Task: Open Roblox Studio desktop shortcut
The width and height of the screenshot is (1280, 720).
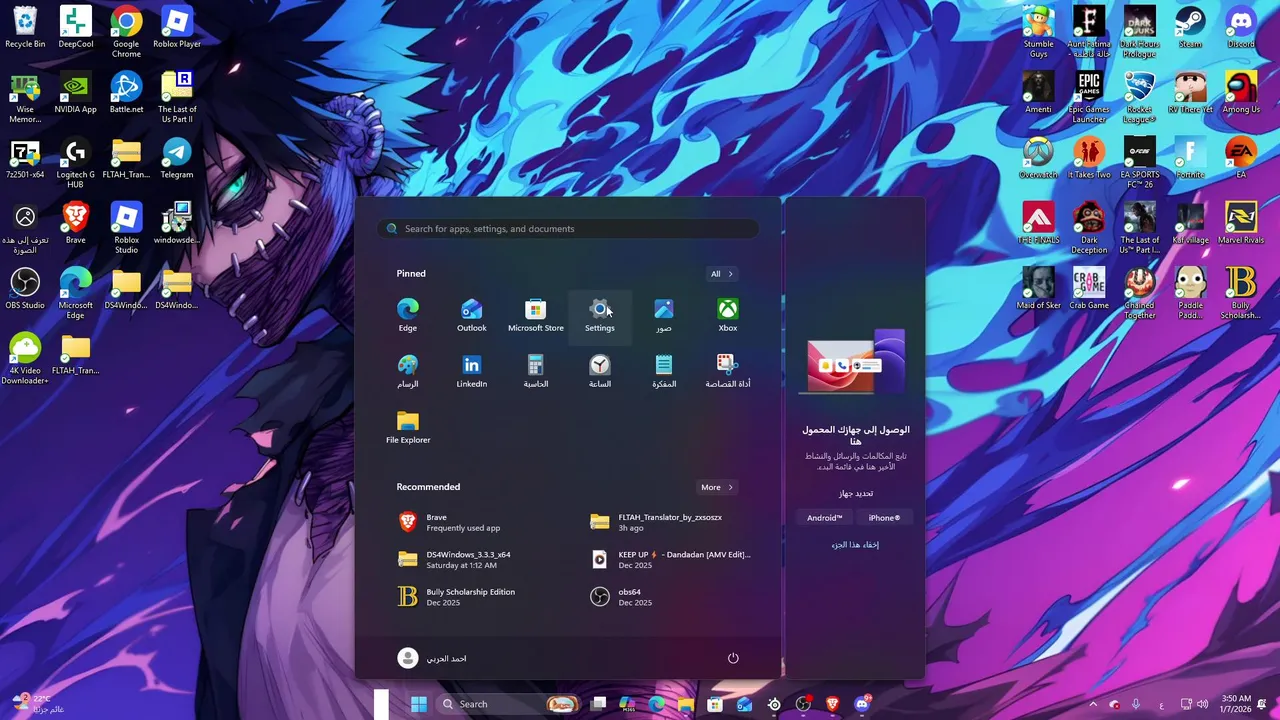Action: 126,228
